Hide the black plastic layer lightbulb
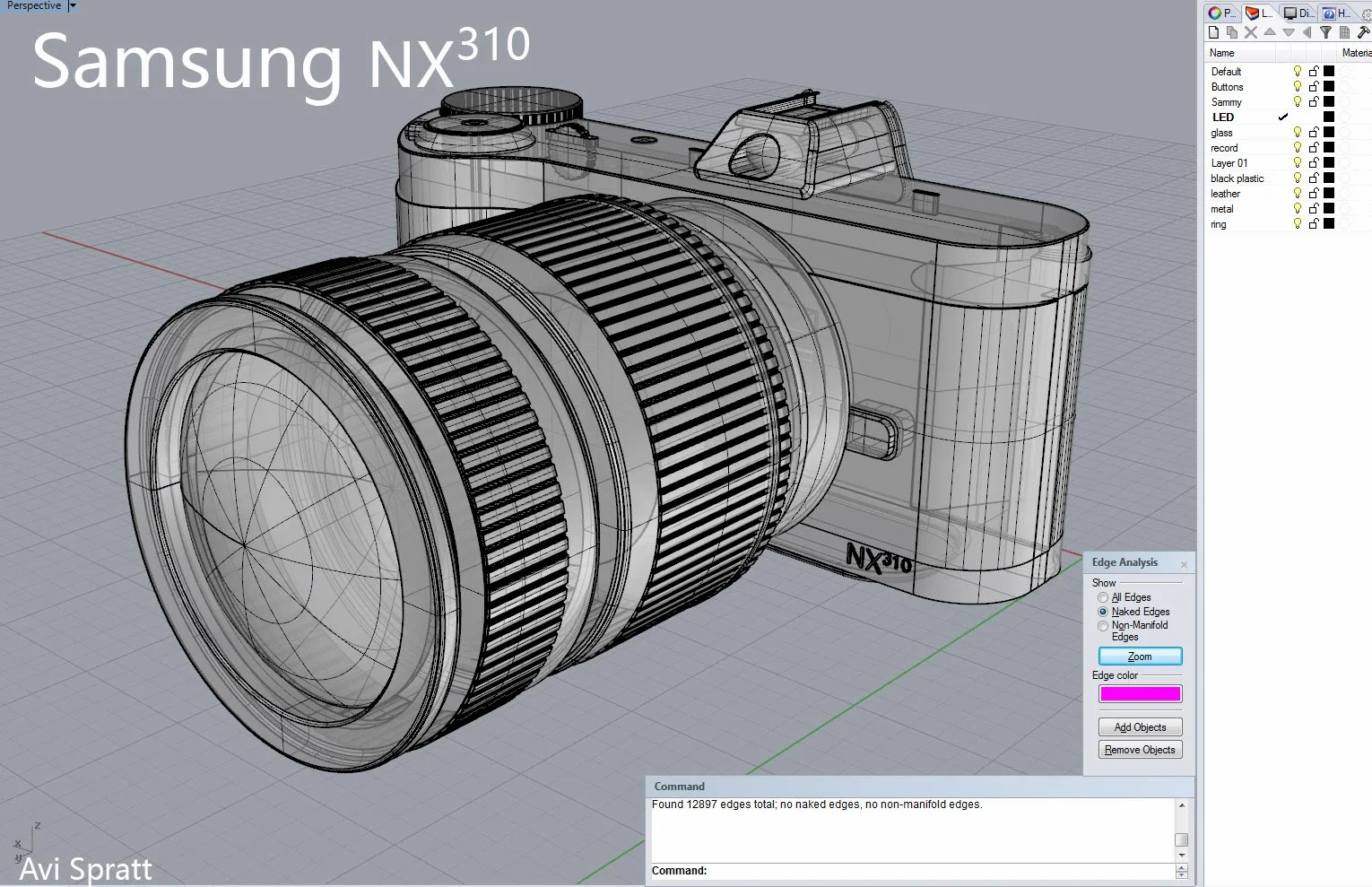The height and width of the screenshot is (887, 1372). 1297,178
